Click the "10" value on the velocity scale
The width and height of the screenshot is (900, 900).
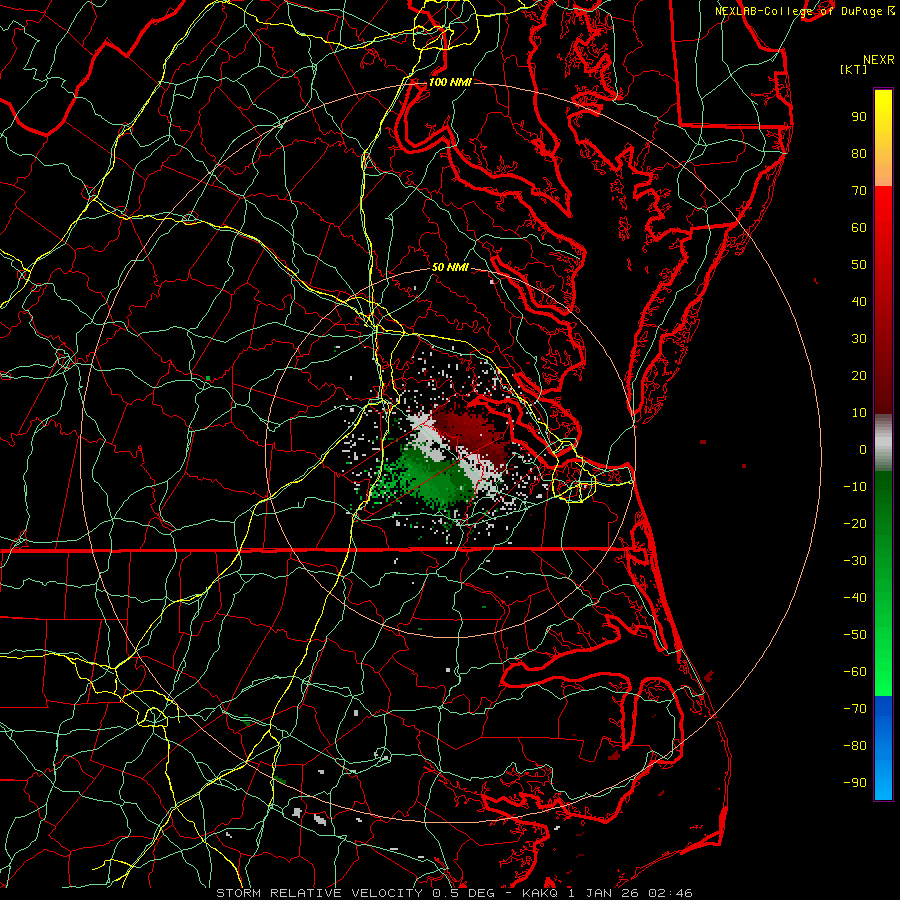(859, 413)
